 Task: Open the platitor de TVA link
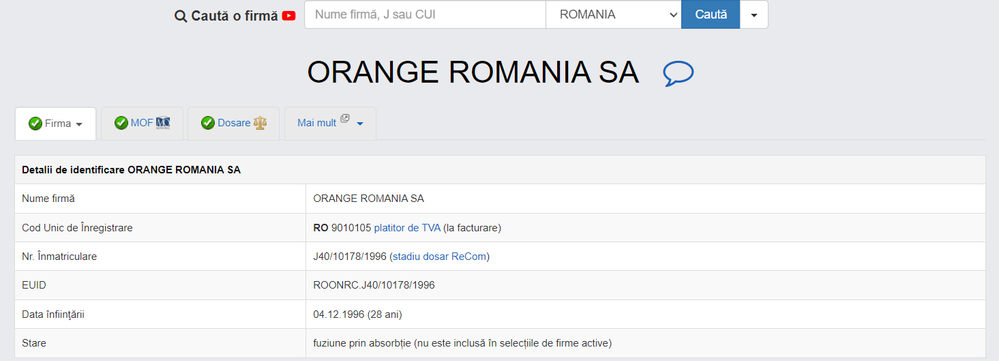[x=407, y=227]
